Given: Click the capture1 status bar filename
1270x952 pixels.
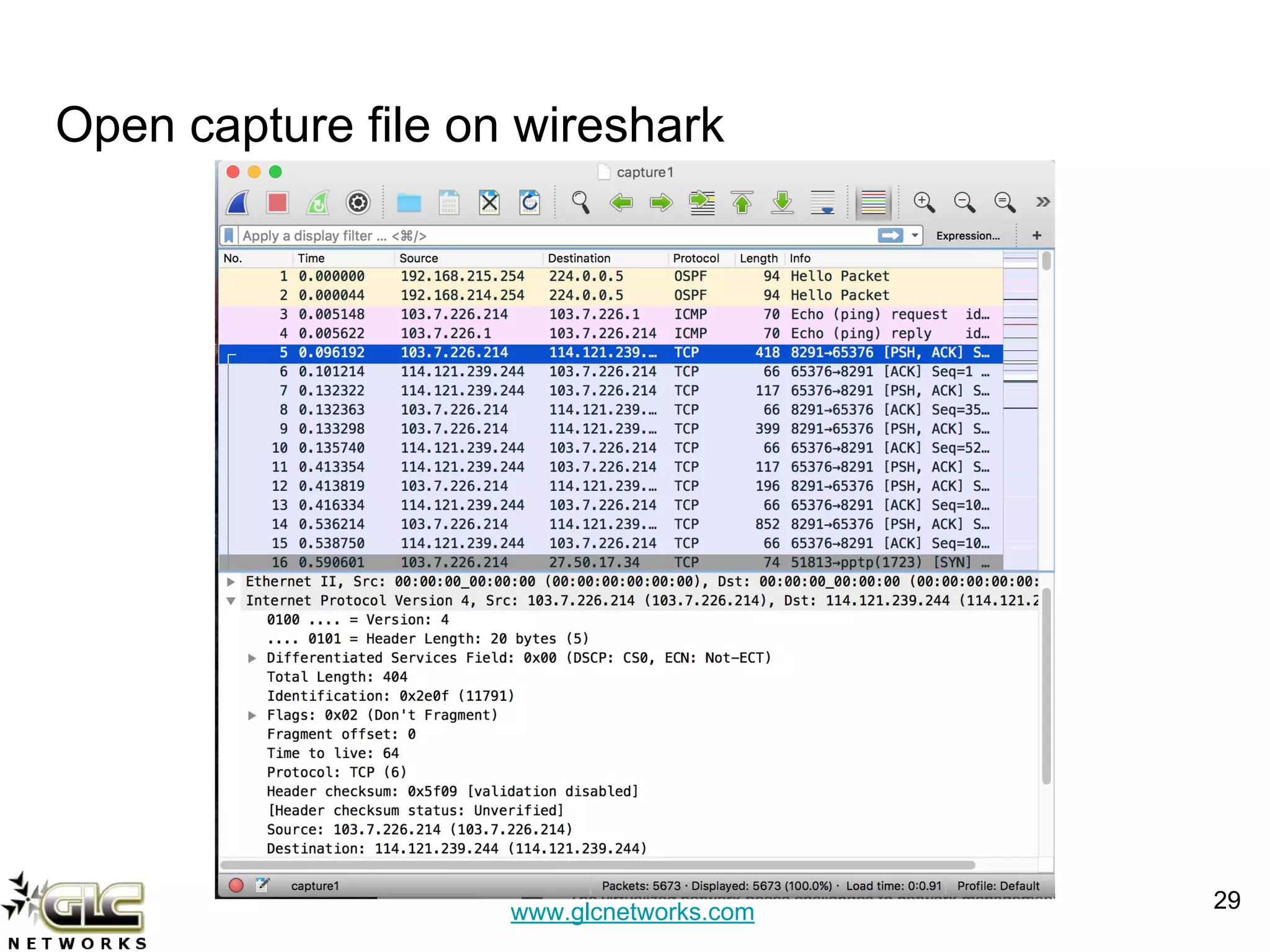Looking at the screenshot, I should [x=315, y=886].
